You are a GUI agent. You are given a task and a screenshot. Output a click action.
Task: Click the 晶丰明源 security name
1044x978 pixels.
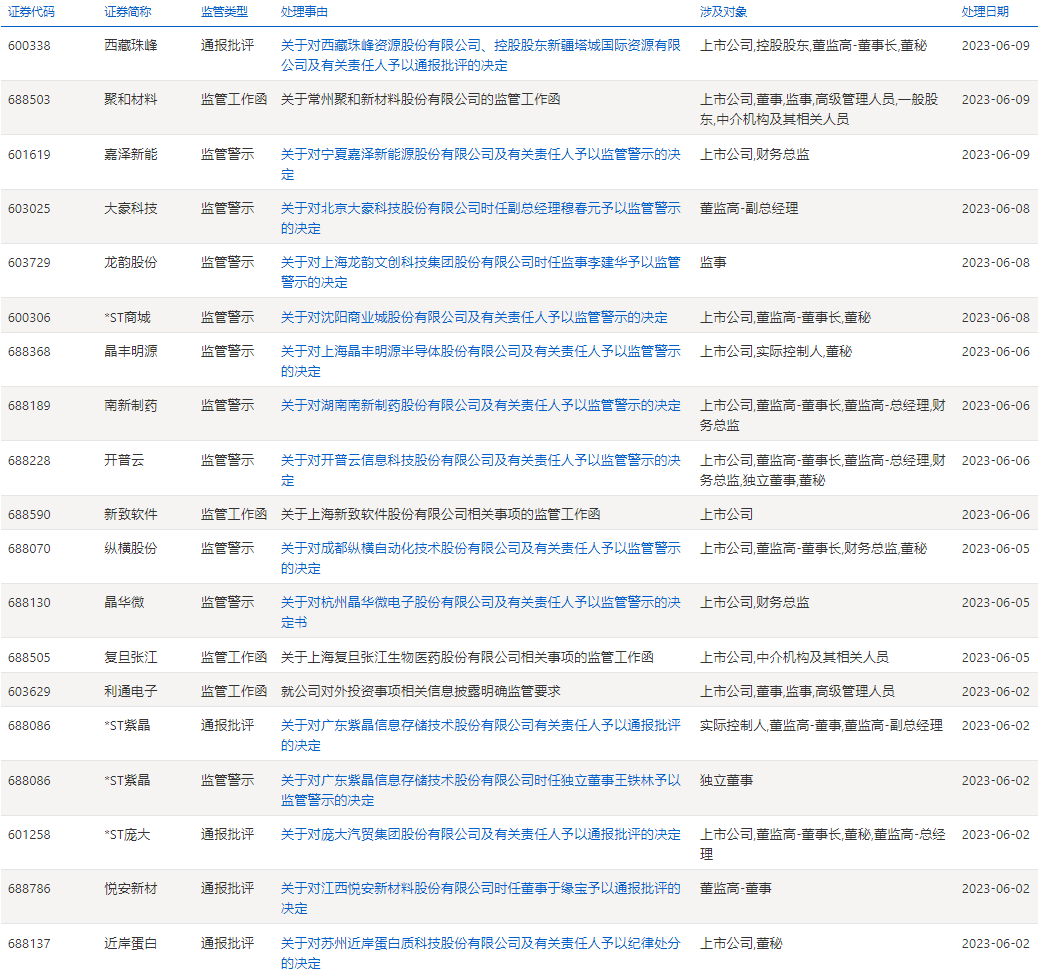130,352
